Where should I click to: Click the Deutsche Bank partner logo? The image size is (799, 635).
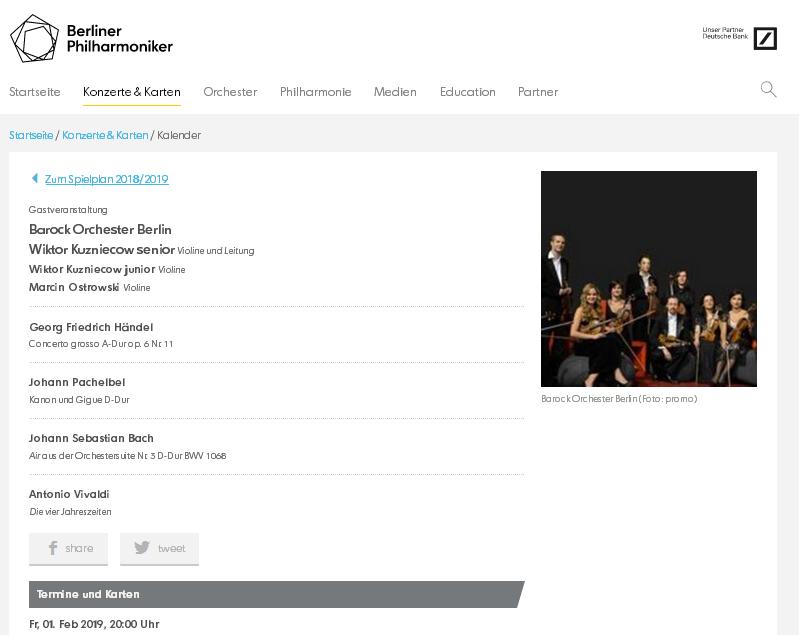coord(765,38)
